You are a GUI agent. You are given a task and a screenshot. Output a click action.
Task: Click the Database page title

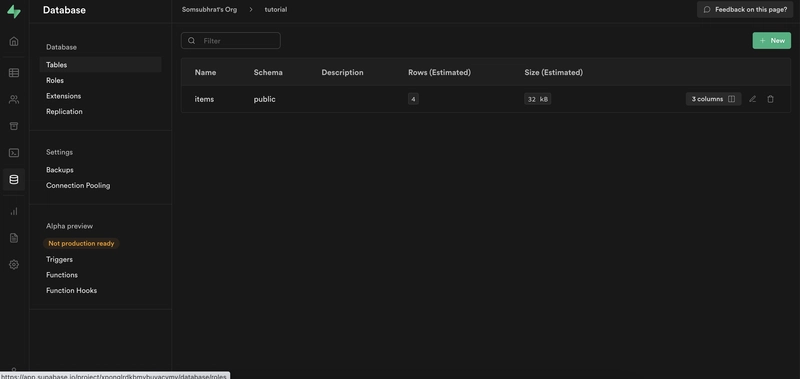[x=64, y=10]
